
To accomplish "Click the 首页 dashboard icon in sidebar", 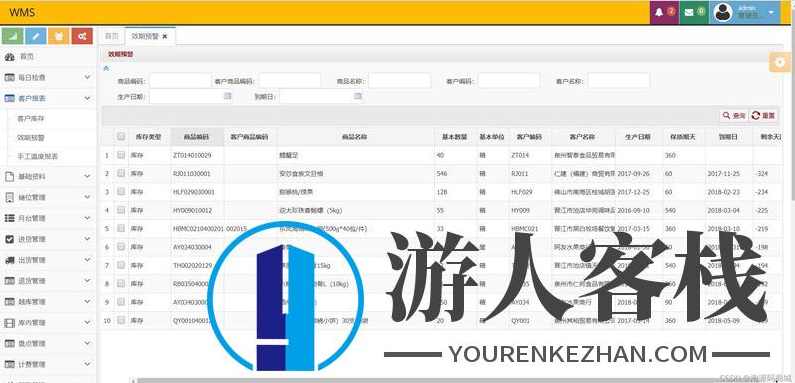I will [x=10, y=57].
